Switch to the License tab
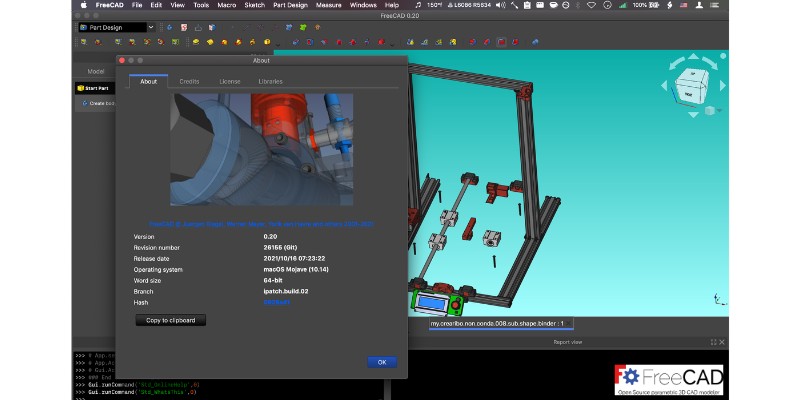 230,82
